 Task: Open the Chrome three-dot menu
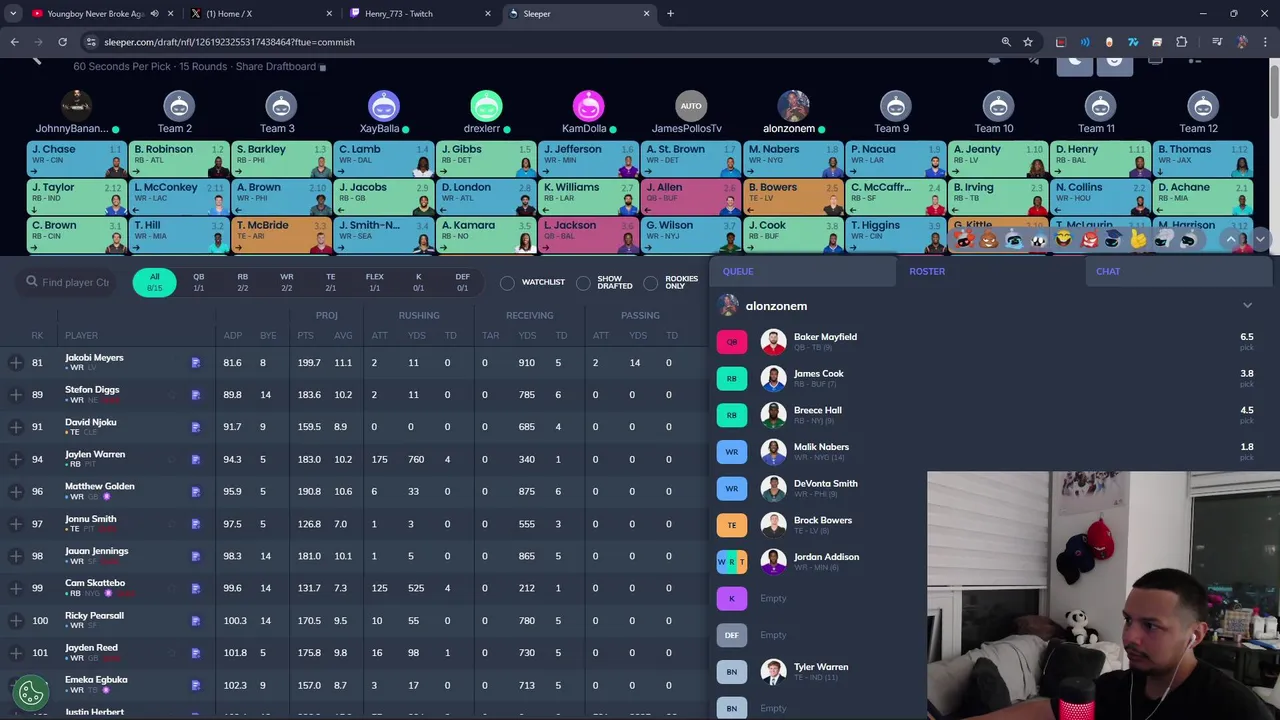click(x=1265, y=42)
